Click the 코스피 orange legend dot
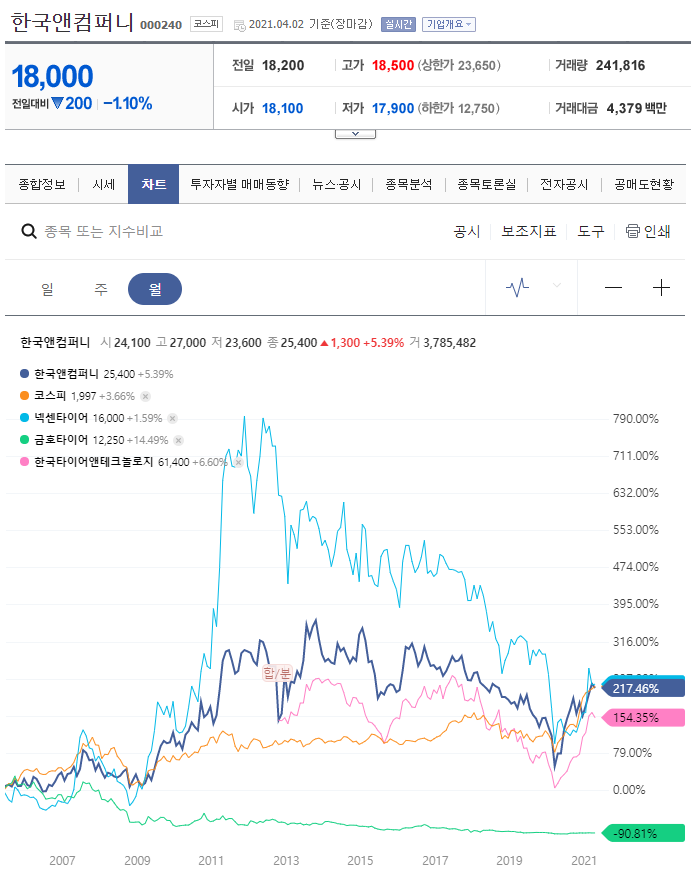 pyautogui.click(x=25, y=396)
